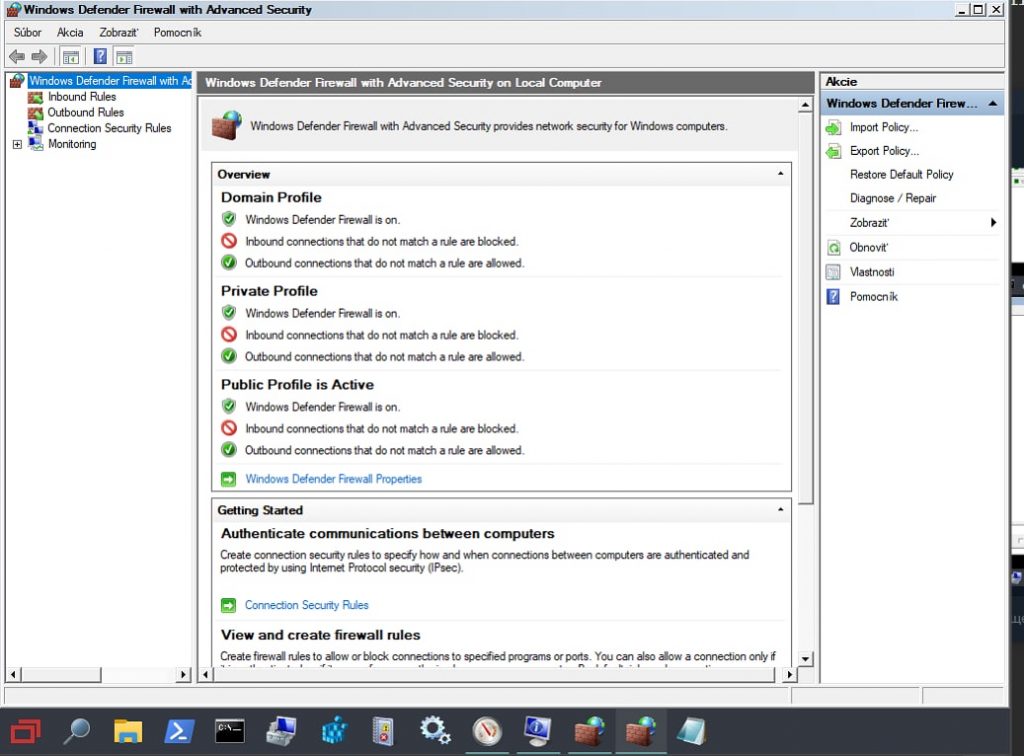Open the Súbor menu
Screen dimensions: 1024x756
coord(27,33)
